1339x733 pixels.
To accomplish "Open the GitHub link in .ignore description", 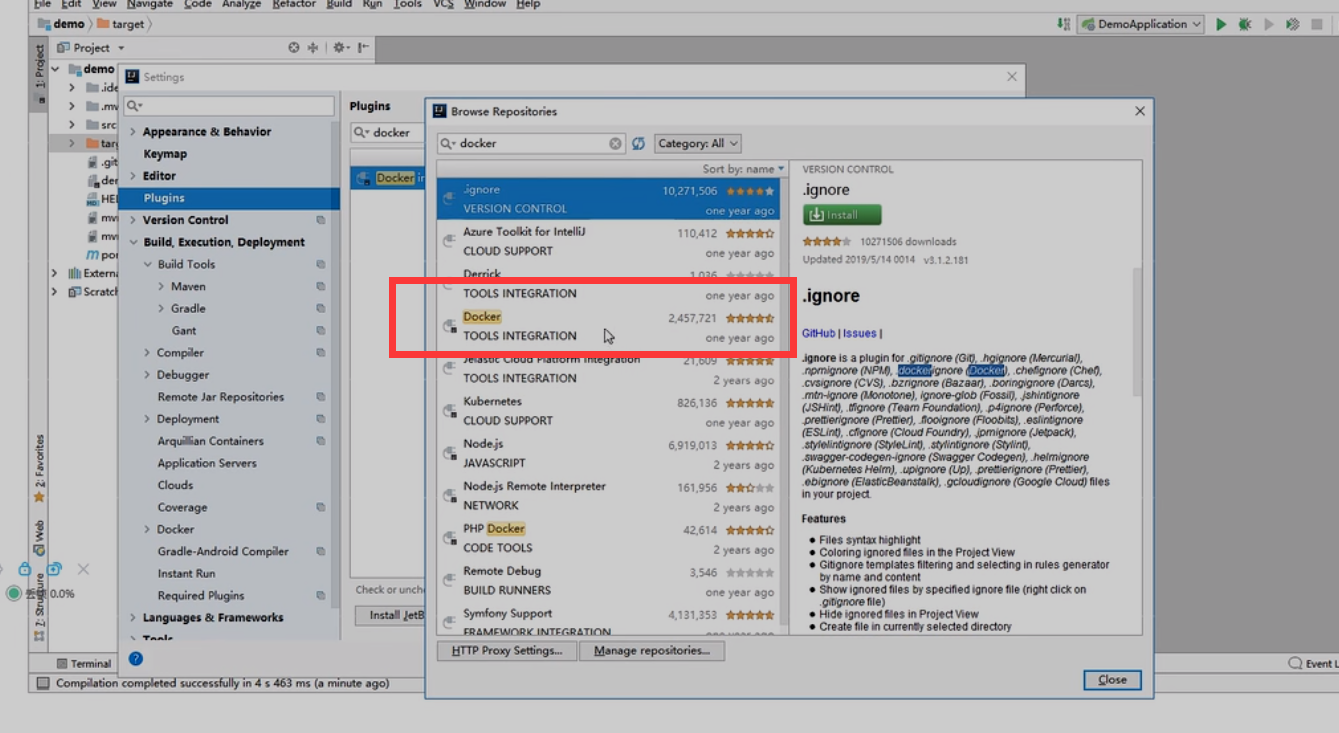I will click(x=818, y=333).
